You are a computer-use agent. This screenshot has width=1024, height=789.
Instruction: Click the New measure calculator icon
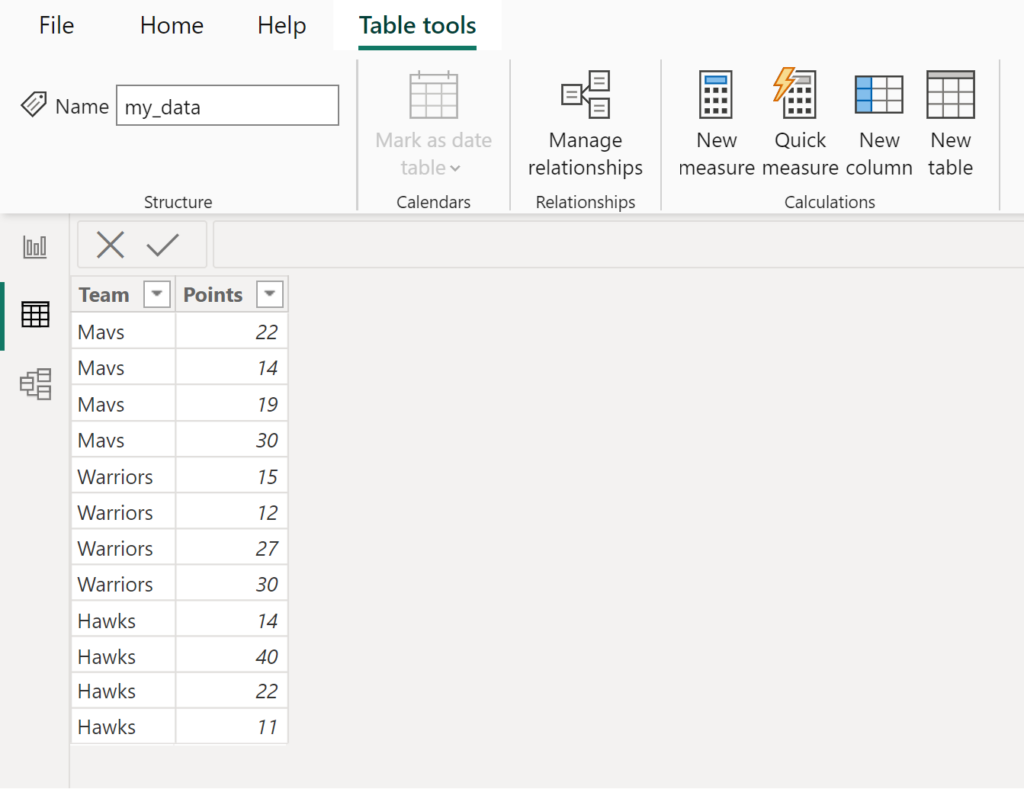coord(716,95)
